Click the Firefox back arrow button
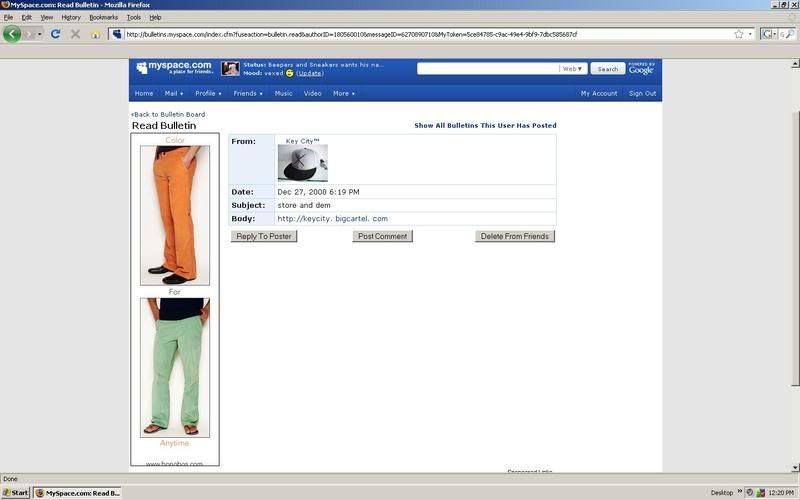The width and height of the screenshot is (800, 500). [x=13, y=34]
